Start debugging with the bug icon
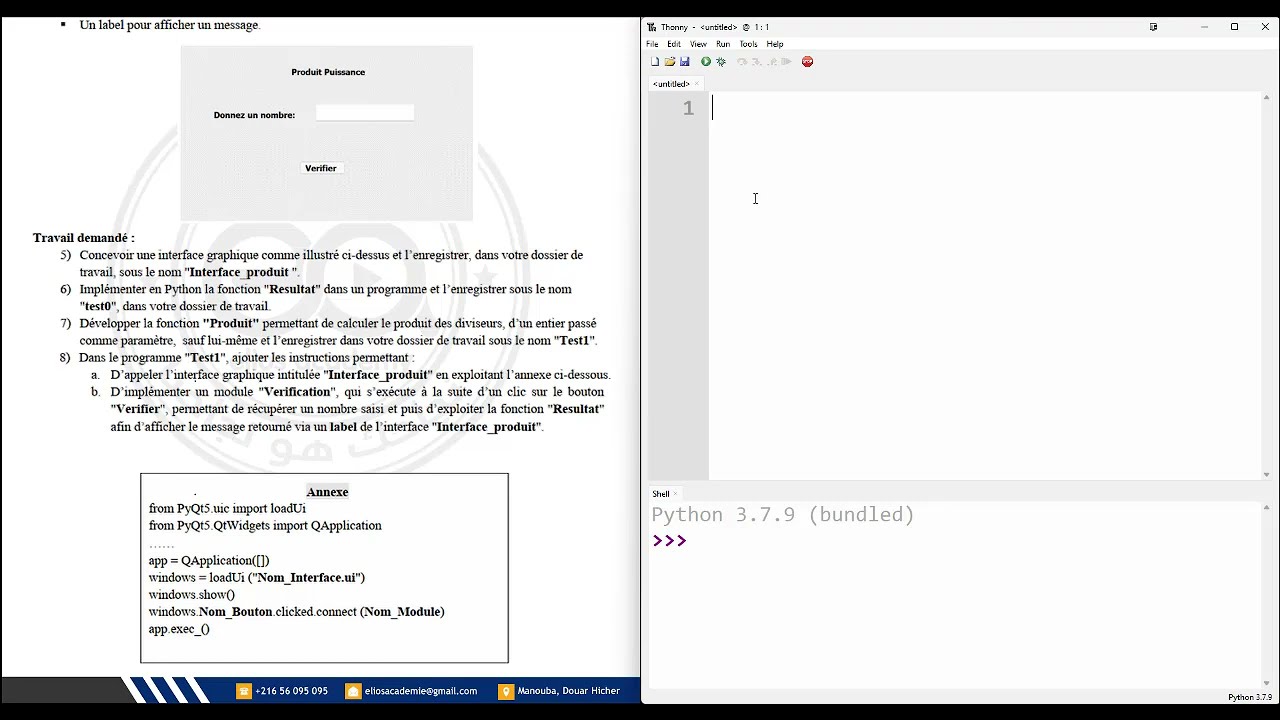Viewport: 1280px width, 720px height. point(721,62)
